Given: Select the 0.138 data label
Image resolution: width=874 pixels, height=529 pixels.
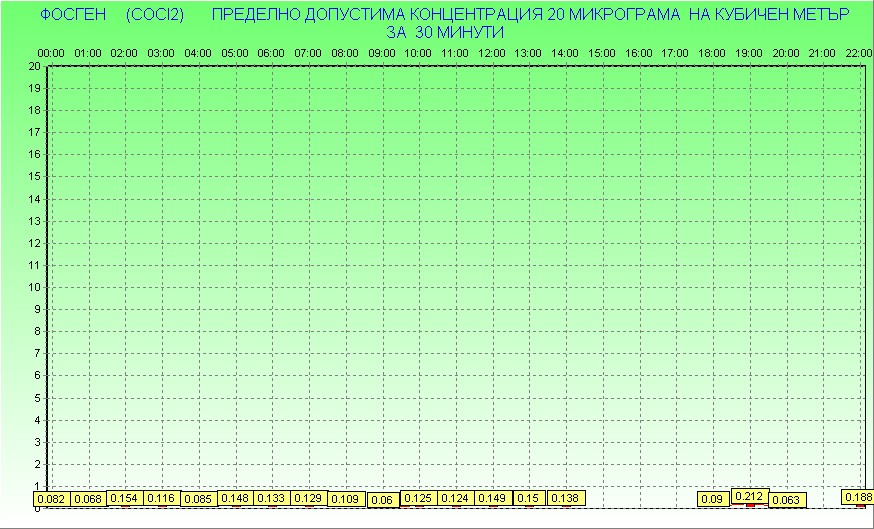Looking at the screenshot, I should click(x=566, y=498).
